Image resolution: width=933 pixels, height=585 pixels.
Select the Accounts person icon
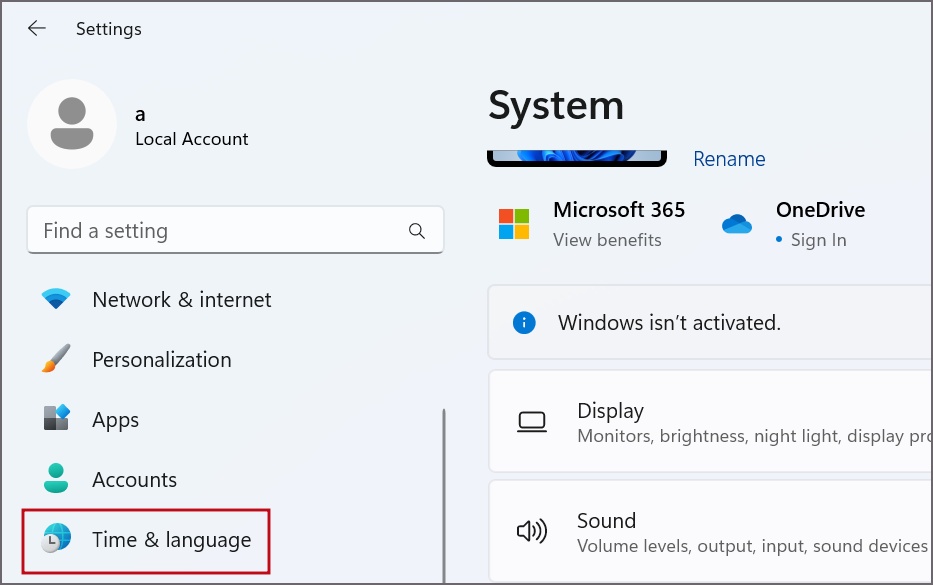(56, 478)
